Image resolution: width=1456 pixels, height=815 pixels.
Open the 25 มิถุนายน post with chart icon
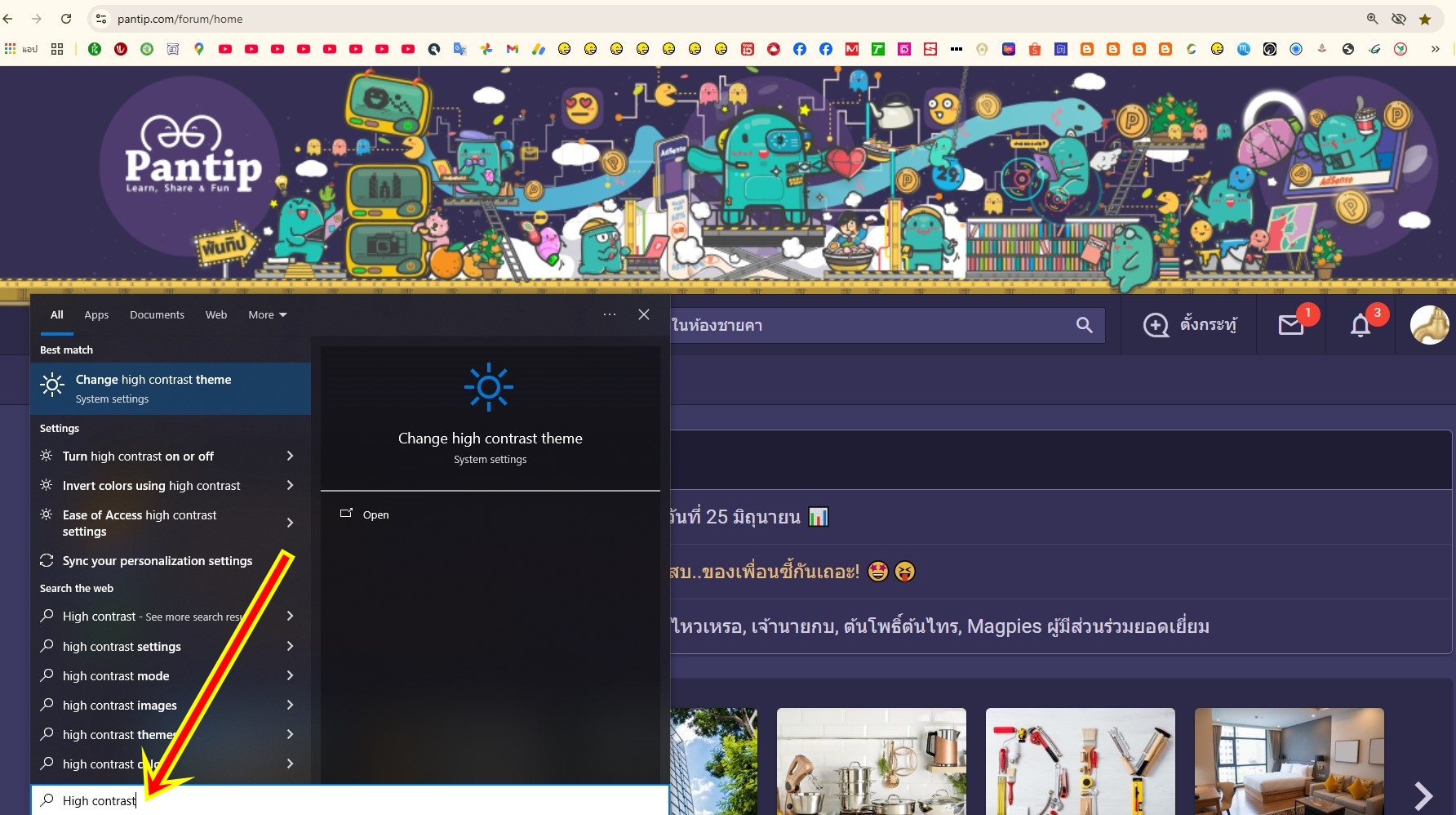(x=748, y=517)
